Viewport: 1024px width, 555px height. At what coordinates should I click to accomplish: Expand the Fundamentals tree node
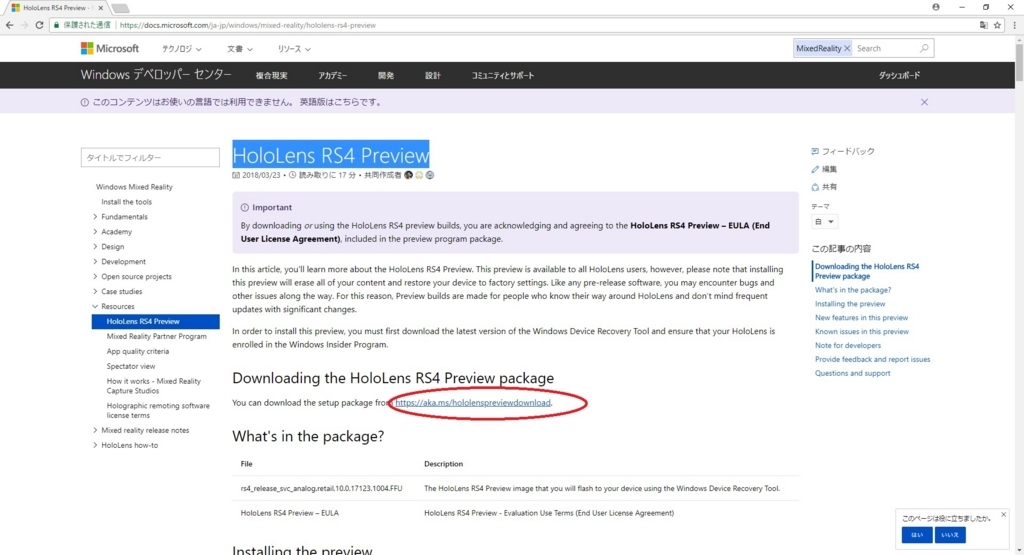pyautogui.click(x=95, y=217)
